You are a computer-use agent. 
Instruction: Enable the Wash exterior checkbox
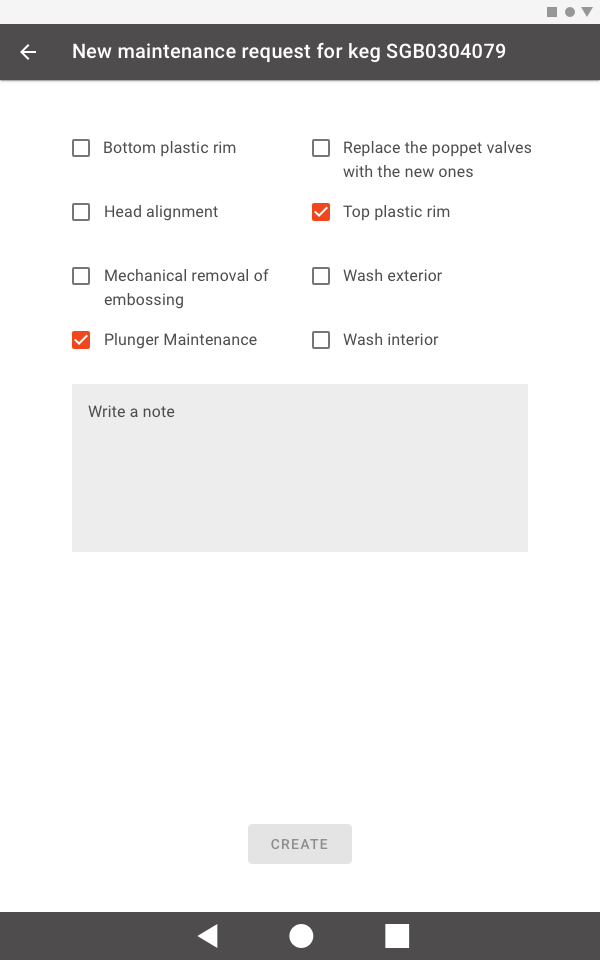[321, 276]
